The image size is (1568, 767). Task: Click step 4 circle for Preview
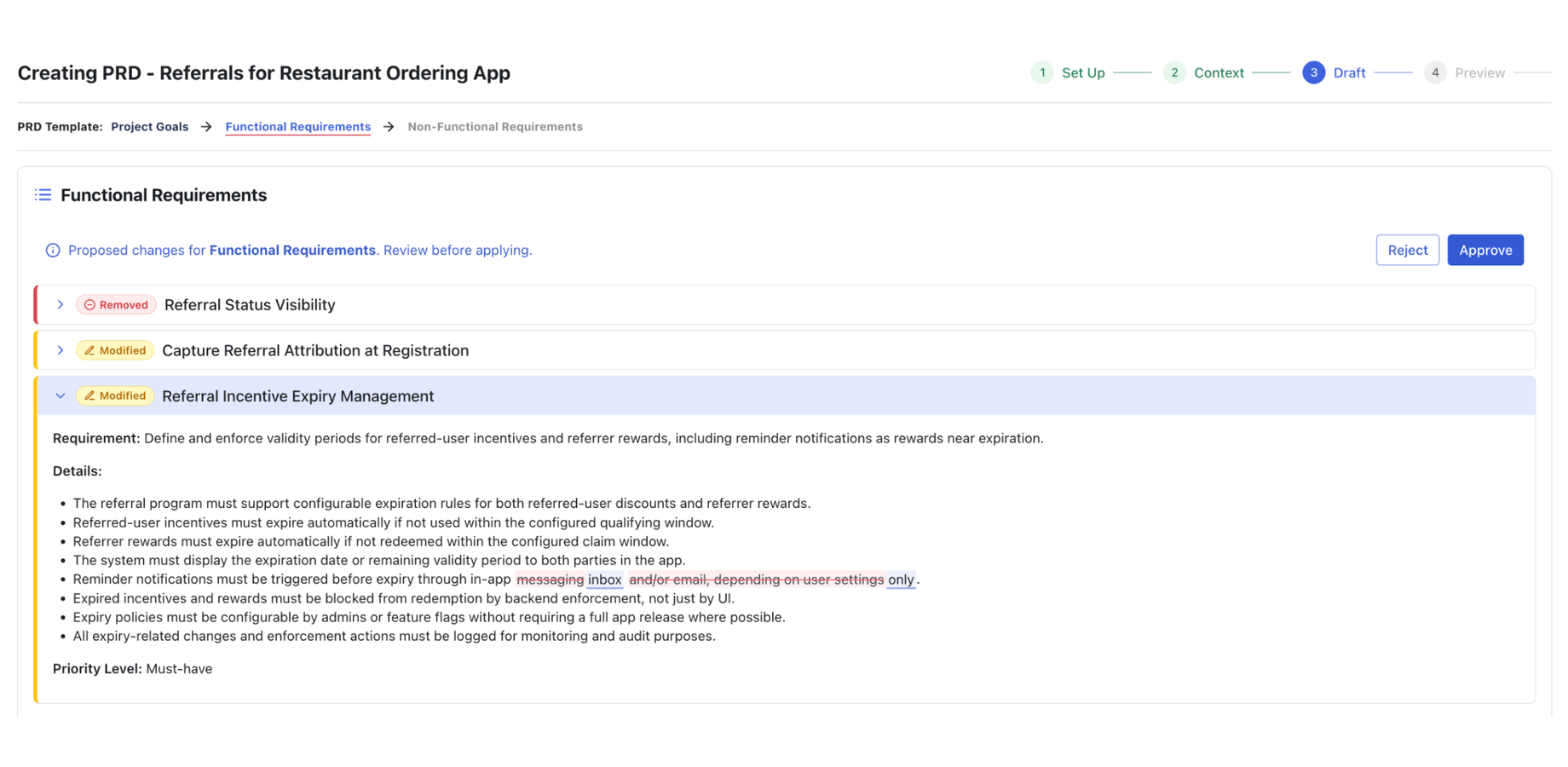tap(1435, 72)
